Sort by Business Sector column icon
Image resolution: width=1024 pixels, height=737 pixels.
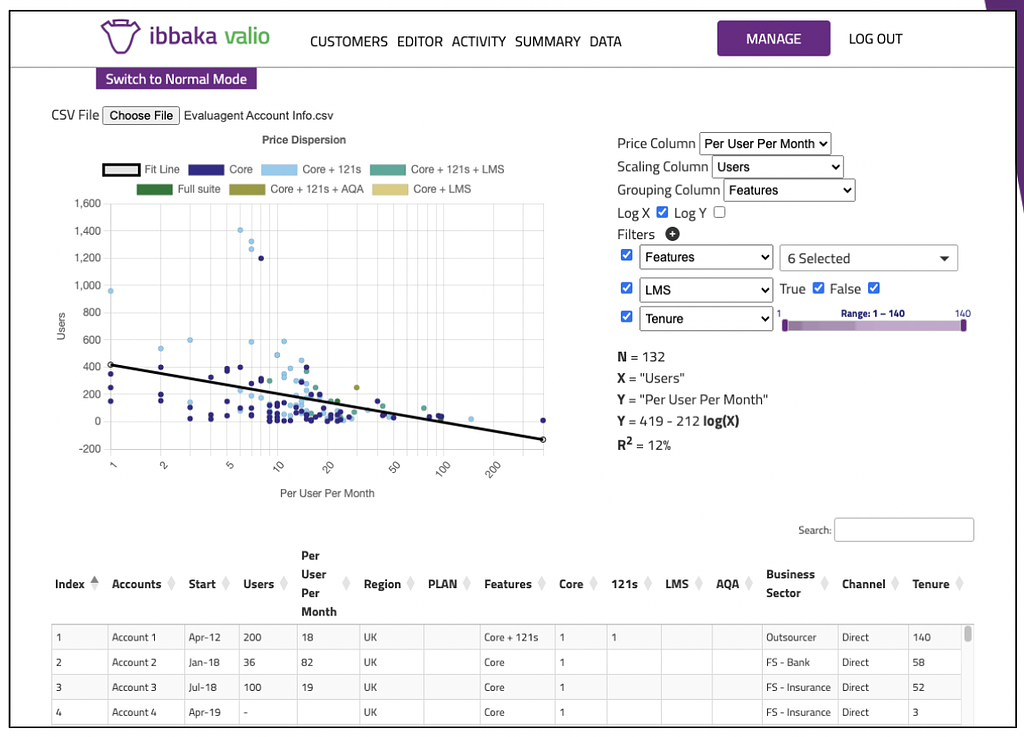coord(825,583)
